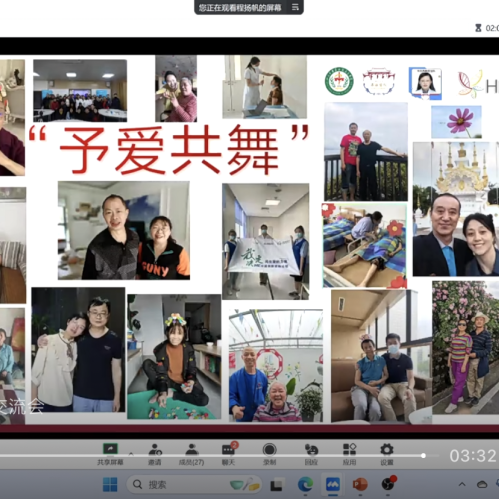Start 录制 recording in meeting toolbar
This screenshot has height=499, width=499.
coord(269,454)
